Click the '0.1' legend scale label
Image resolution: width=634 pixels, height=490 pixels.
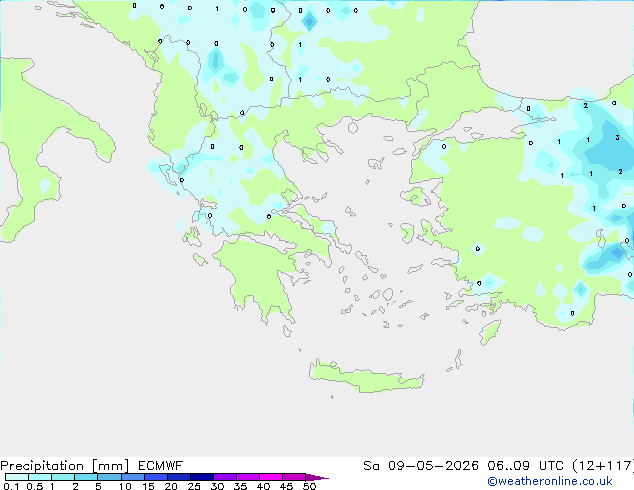coord(11,486)
